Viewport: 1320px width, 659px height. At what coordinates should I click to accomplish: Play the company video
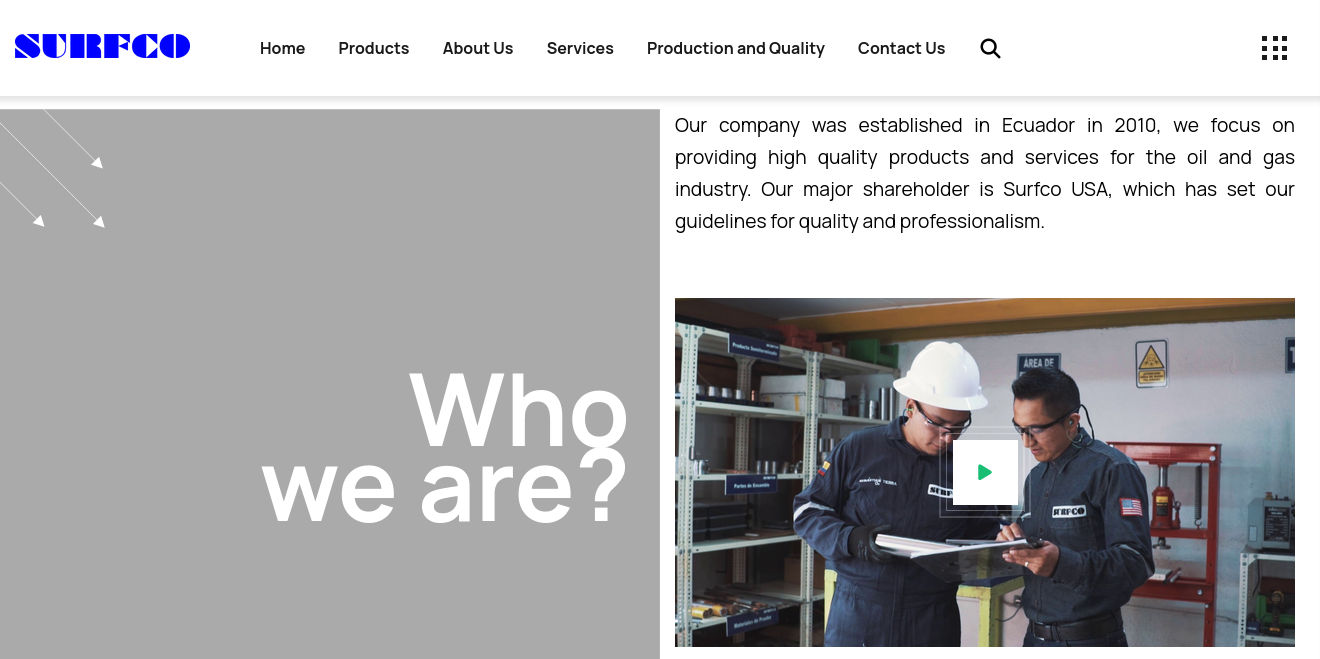point(985,472)
